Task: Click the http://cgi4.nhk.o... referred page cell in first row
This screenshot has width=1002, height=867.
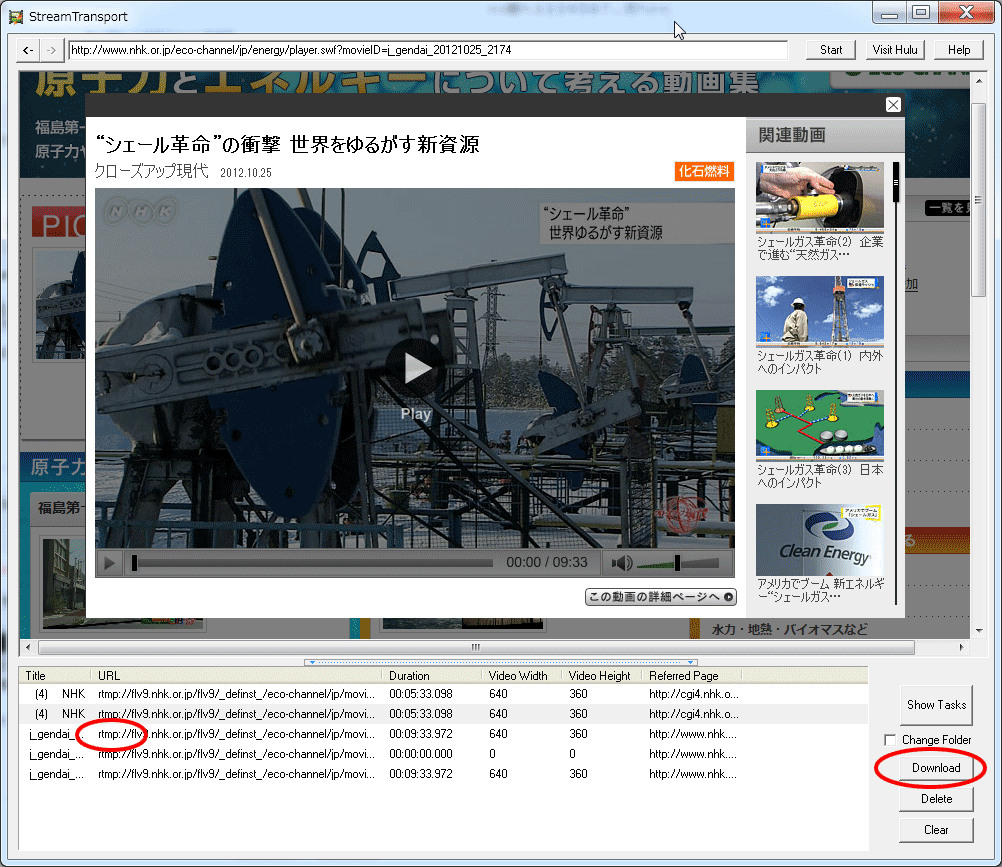Action: [x=693, y=694]
